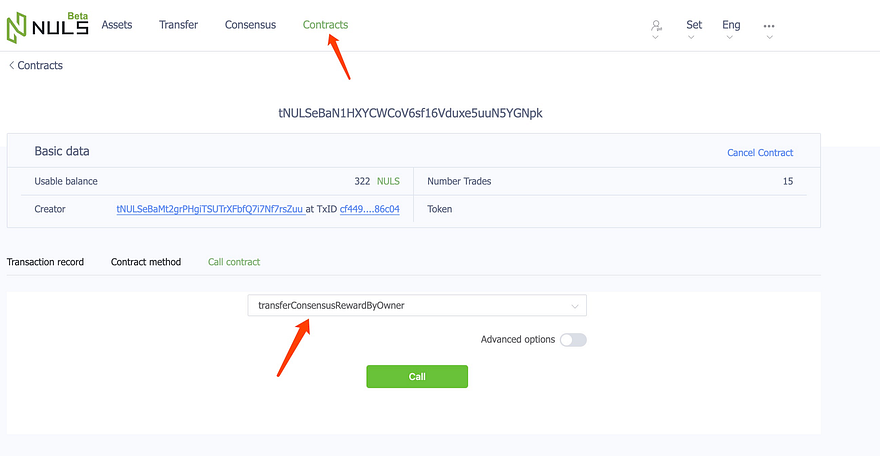Click the NULS logo

(48, 27)
